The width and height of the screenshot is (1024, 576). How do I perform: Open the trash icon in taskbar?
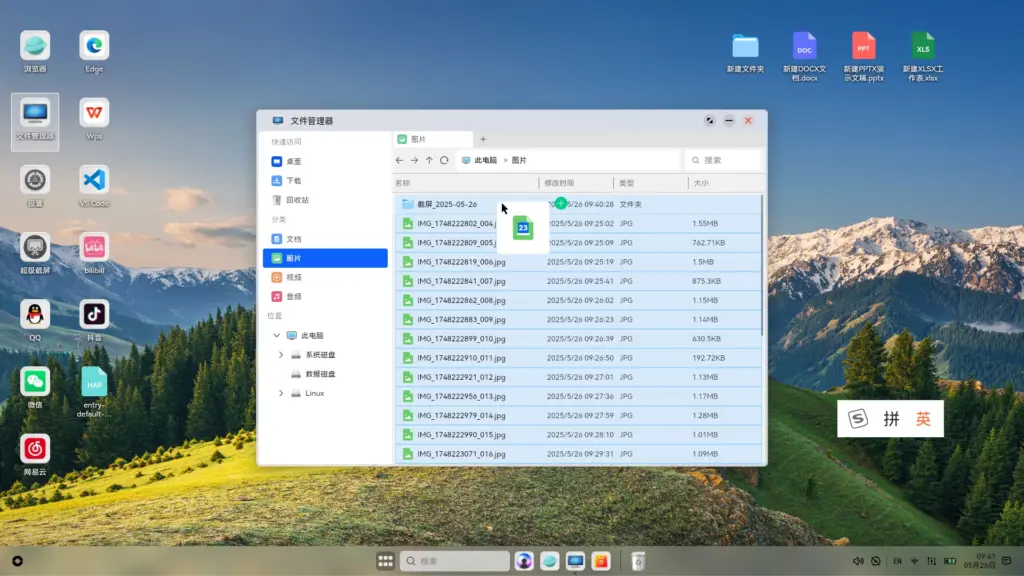[638, 561]
